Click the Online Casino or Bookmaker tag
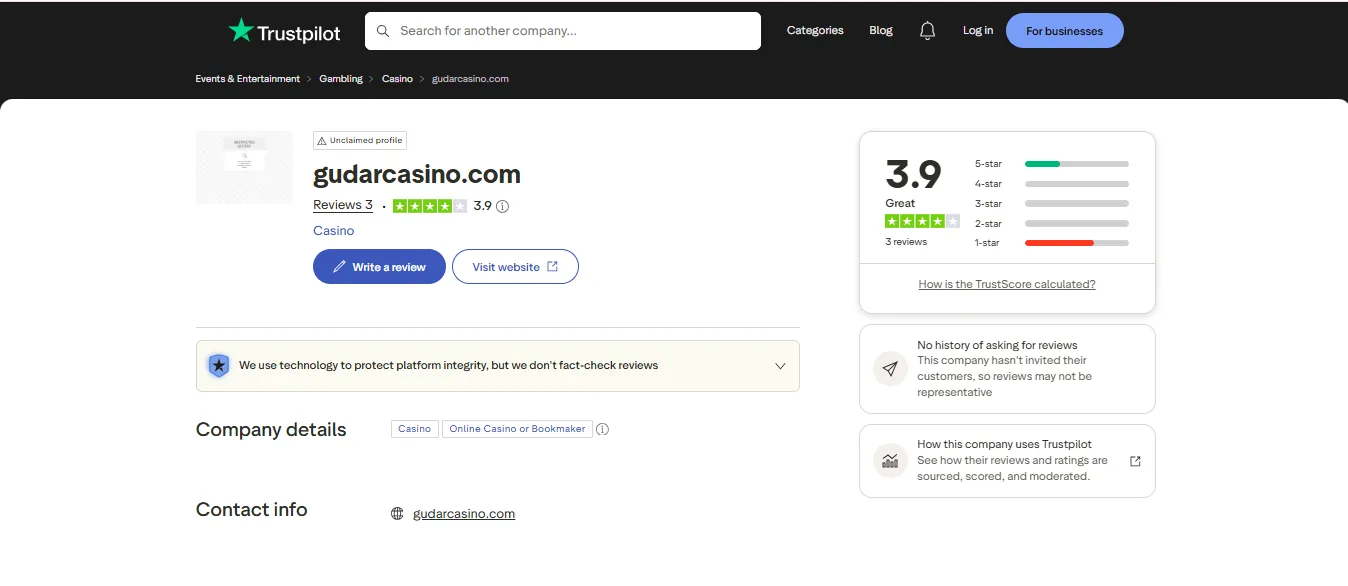The image size is (1348, 586). [517, 429]
